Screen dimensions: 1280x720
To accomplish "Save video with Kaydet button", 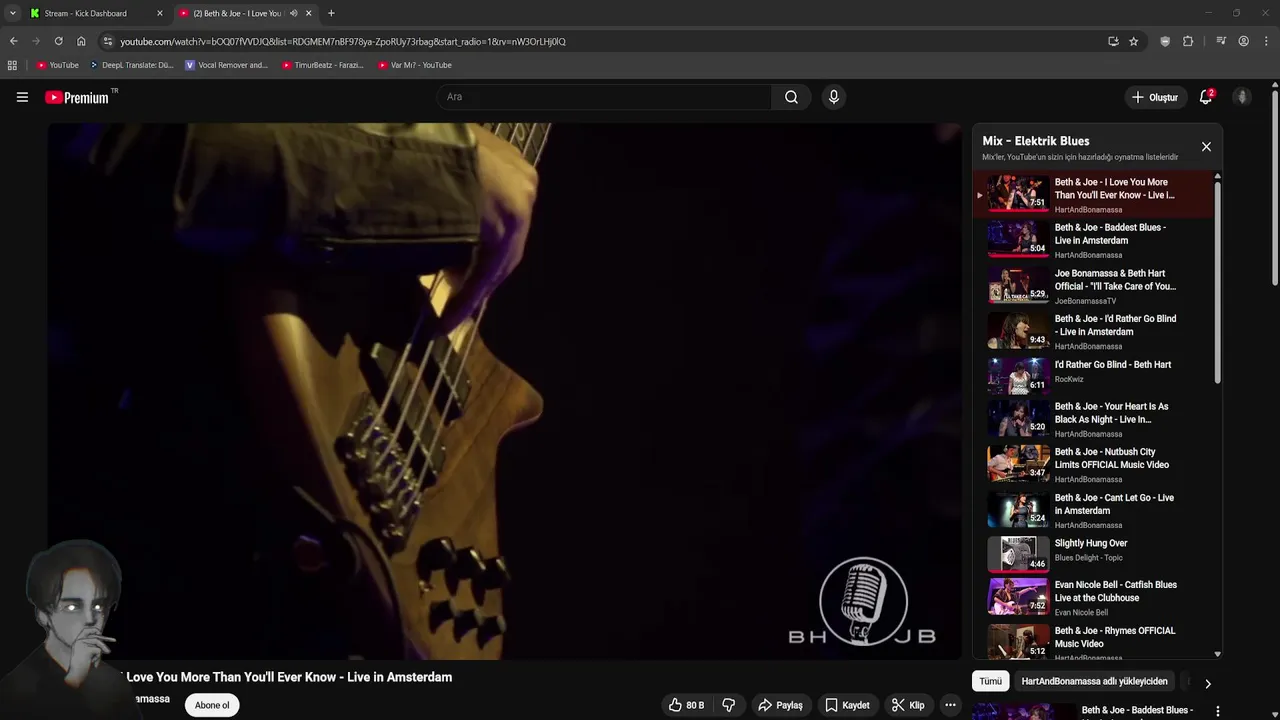I will click(847, 705).
